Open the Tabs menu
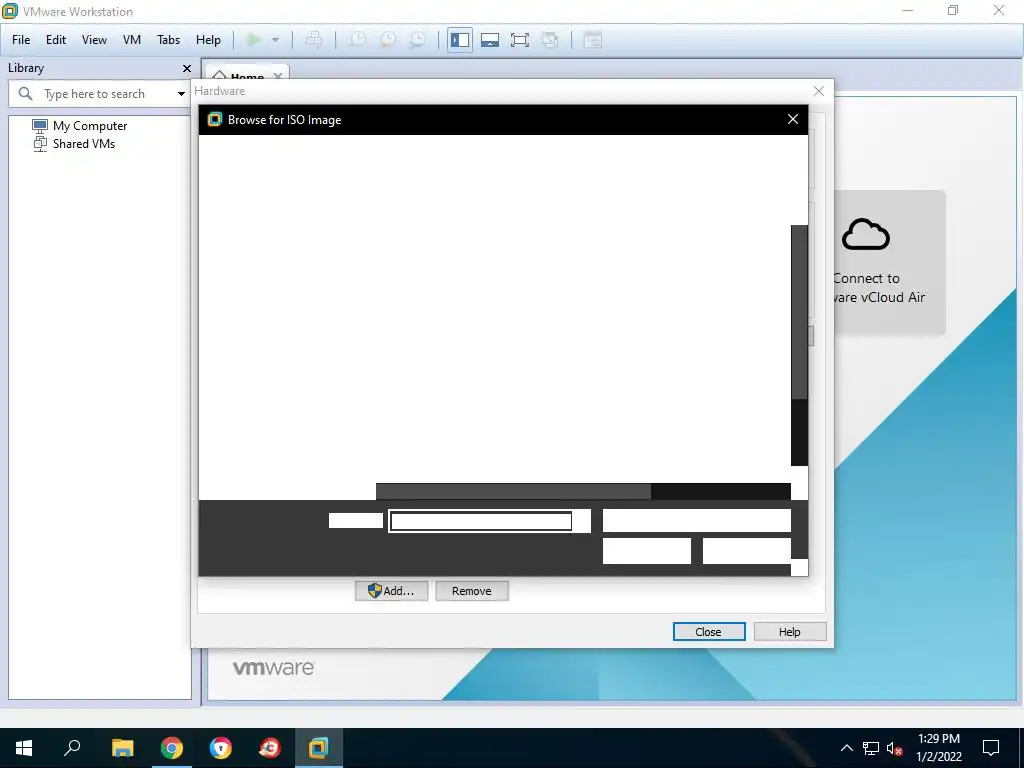Image resolution: width=1024 pixels, height=768 pixels. tap(168, 40)
